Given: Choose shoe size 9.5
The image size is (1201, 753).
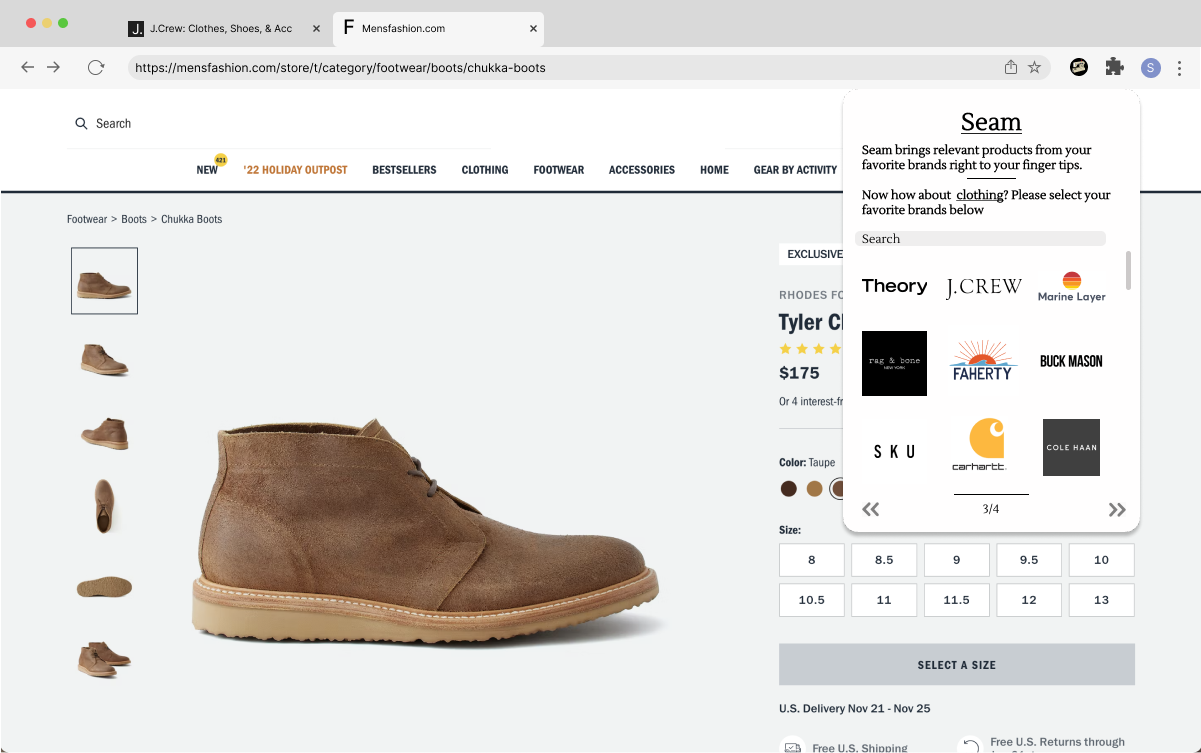Looking at the screenshot, I should click(x=1029, y=560).
